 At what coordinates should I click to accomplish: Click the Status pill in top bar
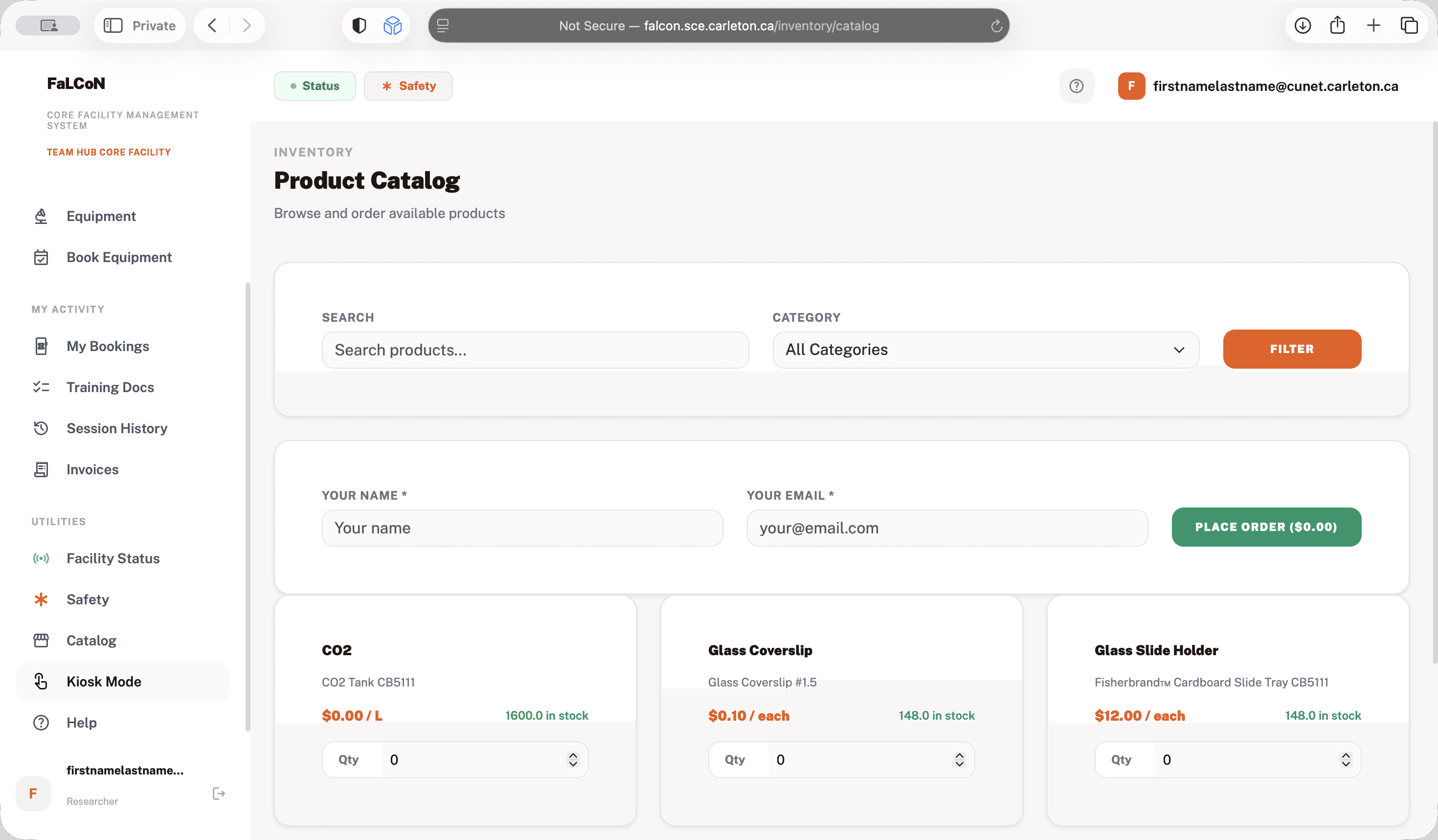pos(315,86)
